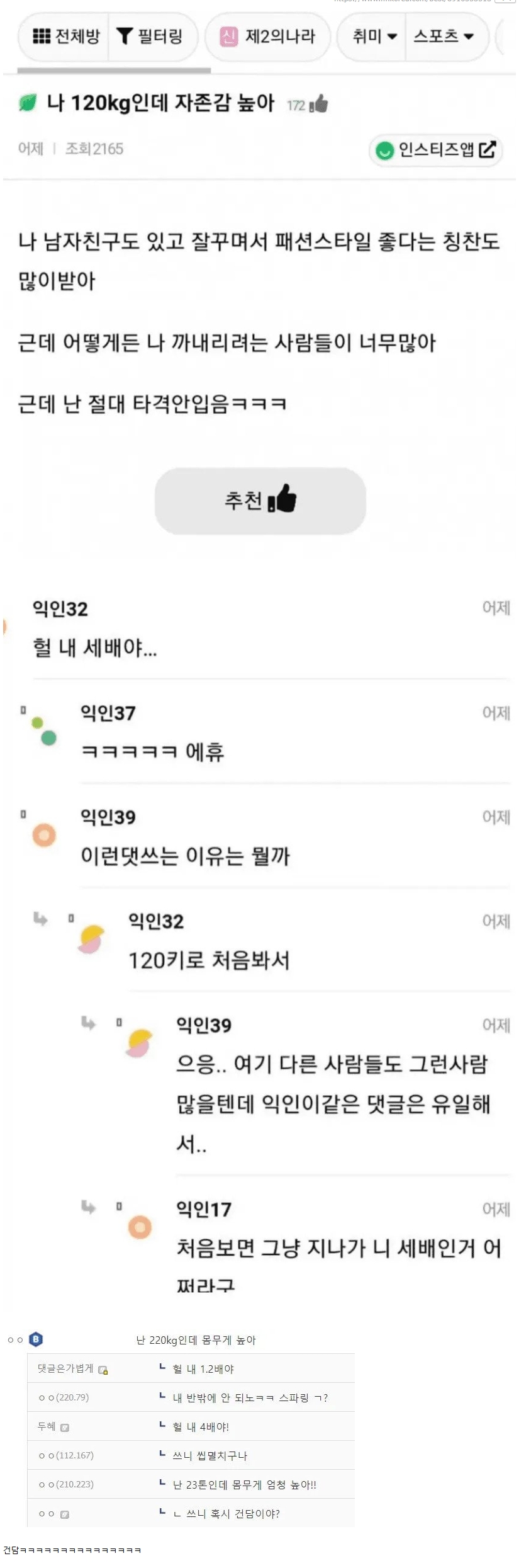Click thumbs-up icon next to 172 count
Viewport: 531px width, 1568px height.
tap(319, 104)
